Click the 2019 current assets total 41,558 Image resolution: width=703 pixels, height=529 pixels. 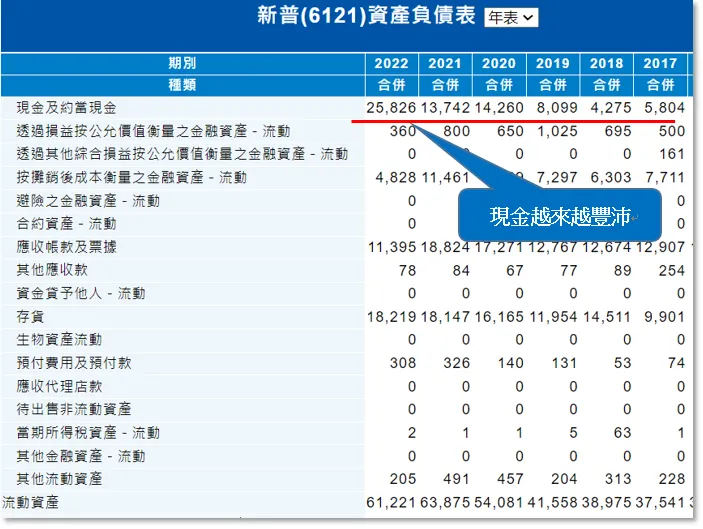(x=553, y=503)
